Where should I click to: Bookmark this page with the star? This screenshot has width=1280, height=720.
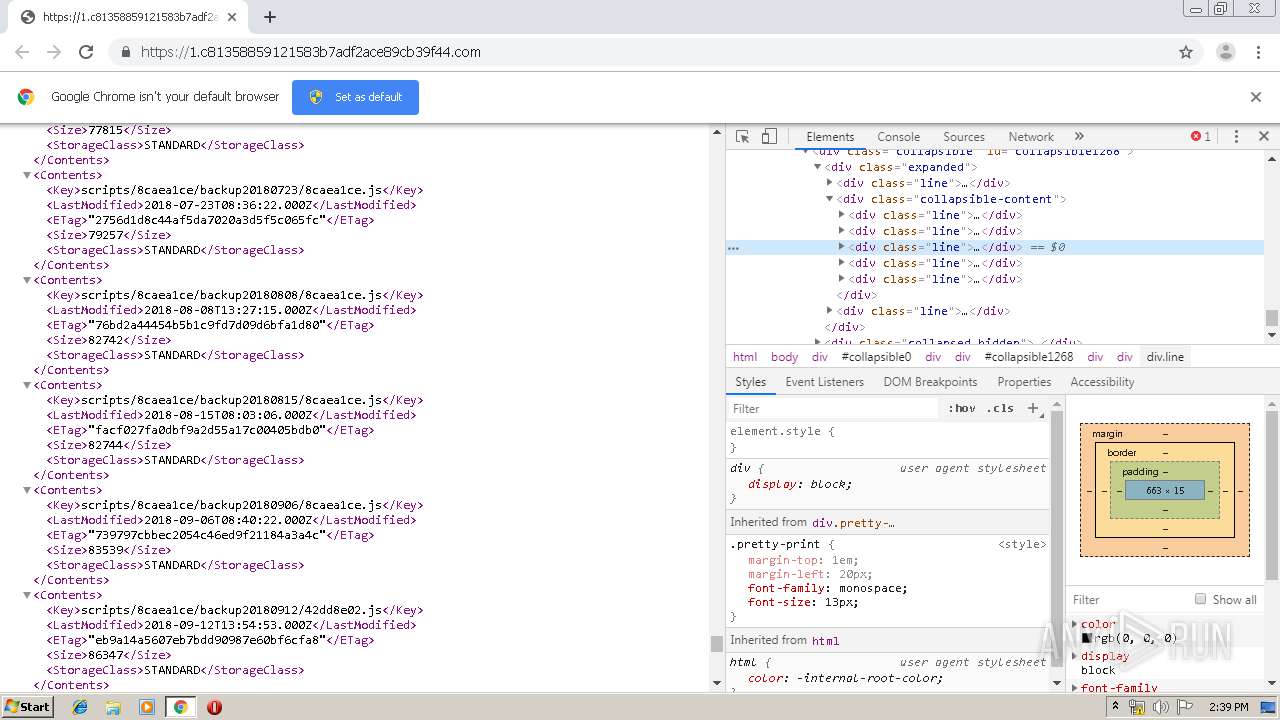click(x=1186, y=52)
